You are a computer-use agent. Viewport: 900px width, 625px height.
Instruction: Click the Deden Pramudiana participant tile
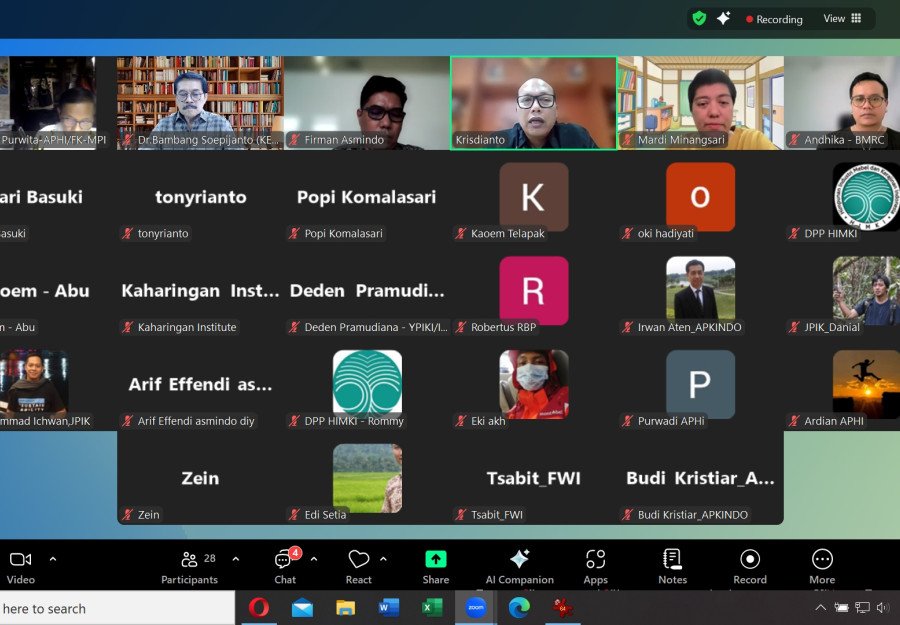(367, 290)
